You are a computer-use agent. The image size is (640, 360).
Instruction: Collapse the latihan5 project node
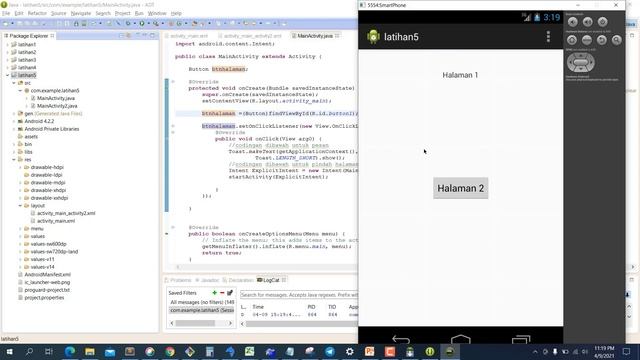point(7,75)
